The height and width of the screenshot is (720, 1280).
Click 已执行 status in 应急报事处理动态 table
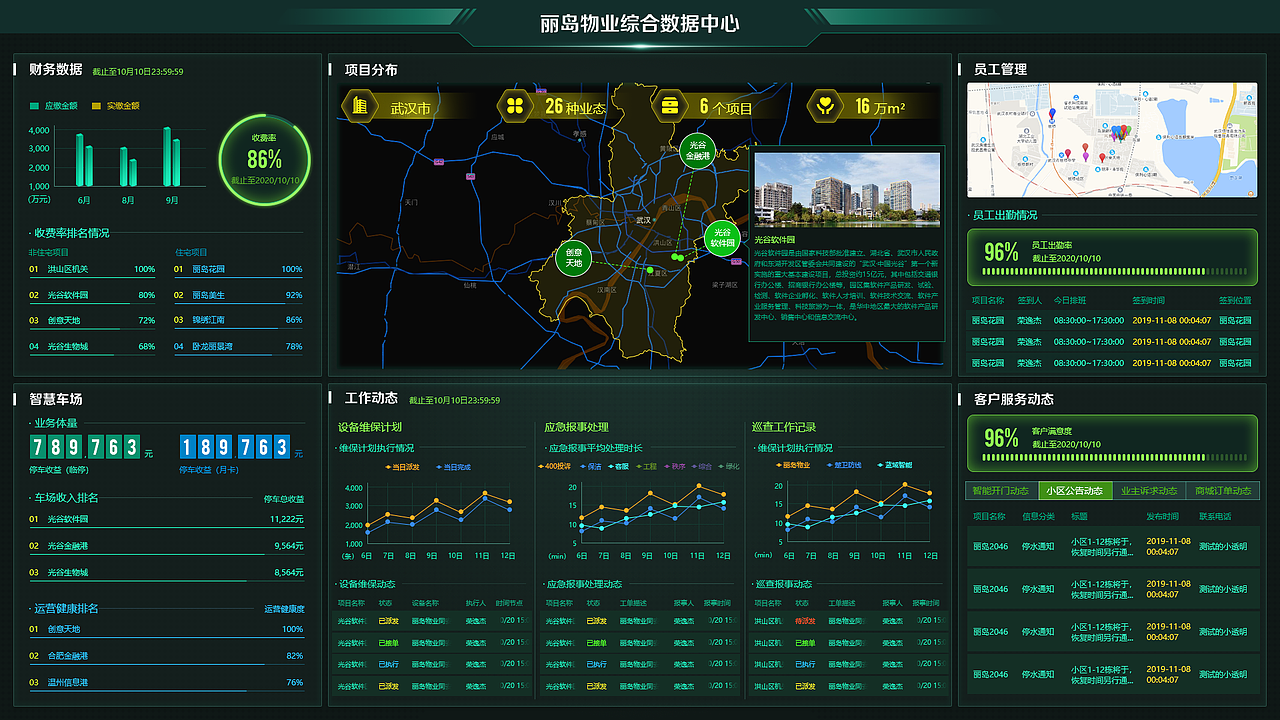596,665
